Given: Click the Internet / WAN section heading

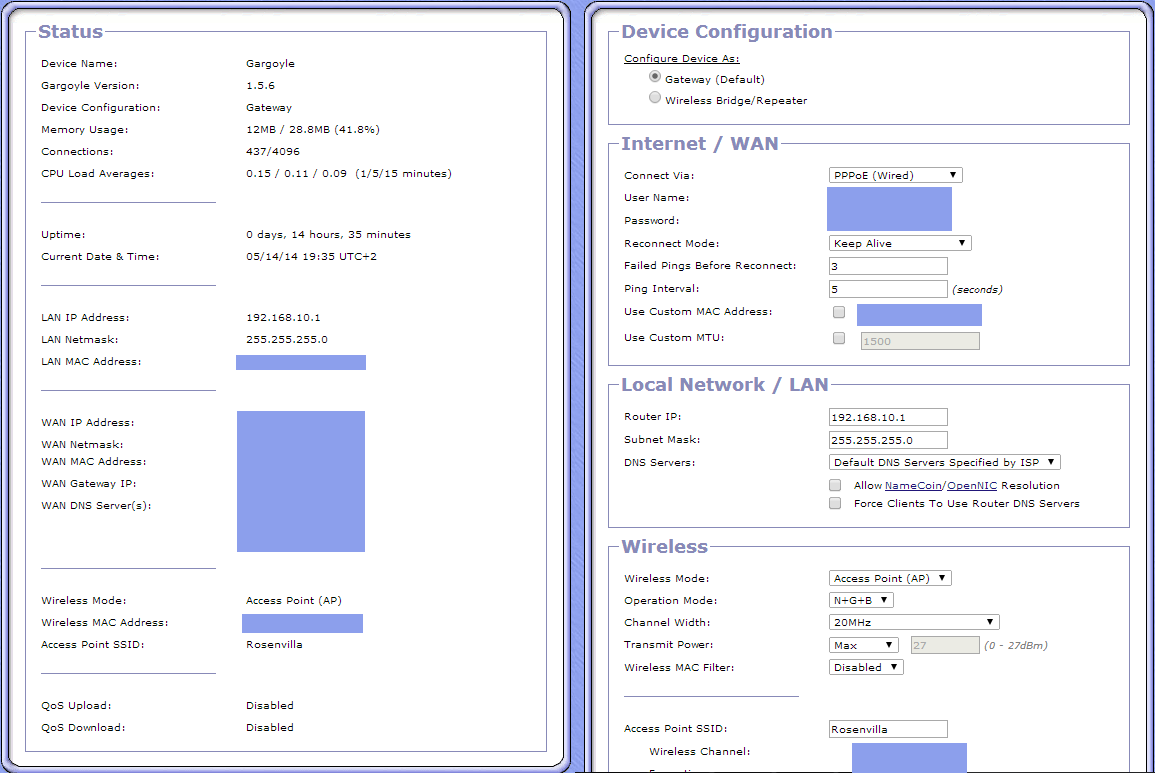Looking at the screenshot, I should coord(700,144).
